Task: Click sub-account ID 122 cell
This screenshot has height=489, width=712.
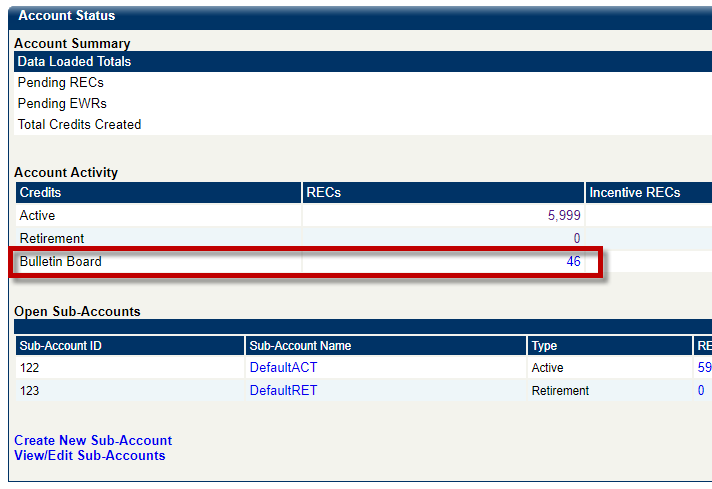Action: coord(30,368)
